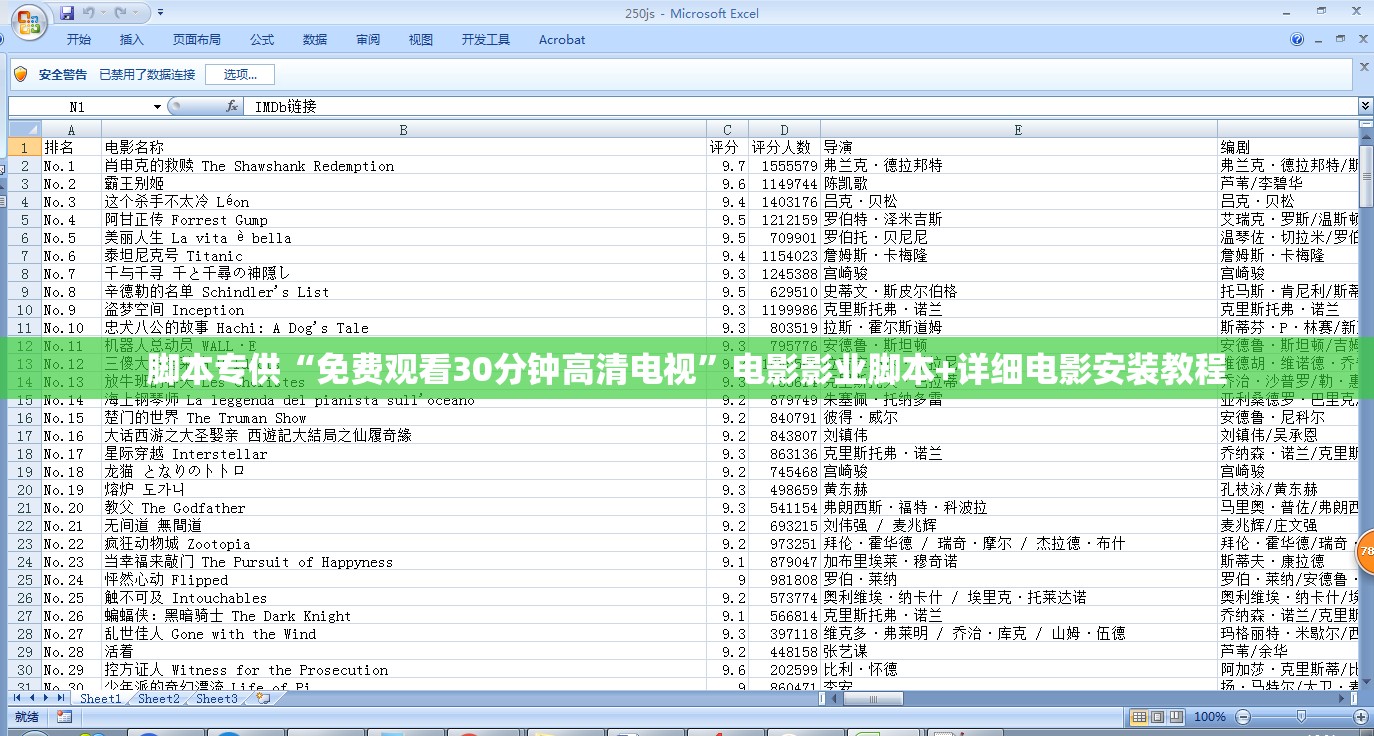Click header cell 评分人数
1374x736 pixels.
click(785, 147)
